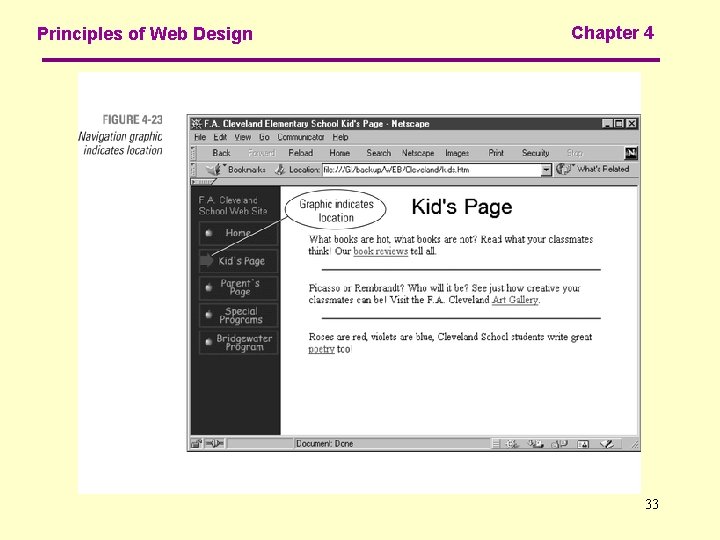Open the Special Programs navigation button
The height and width of the screenshot is (540, 720).
238,315
